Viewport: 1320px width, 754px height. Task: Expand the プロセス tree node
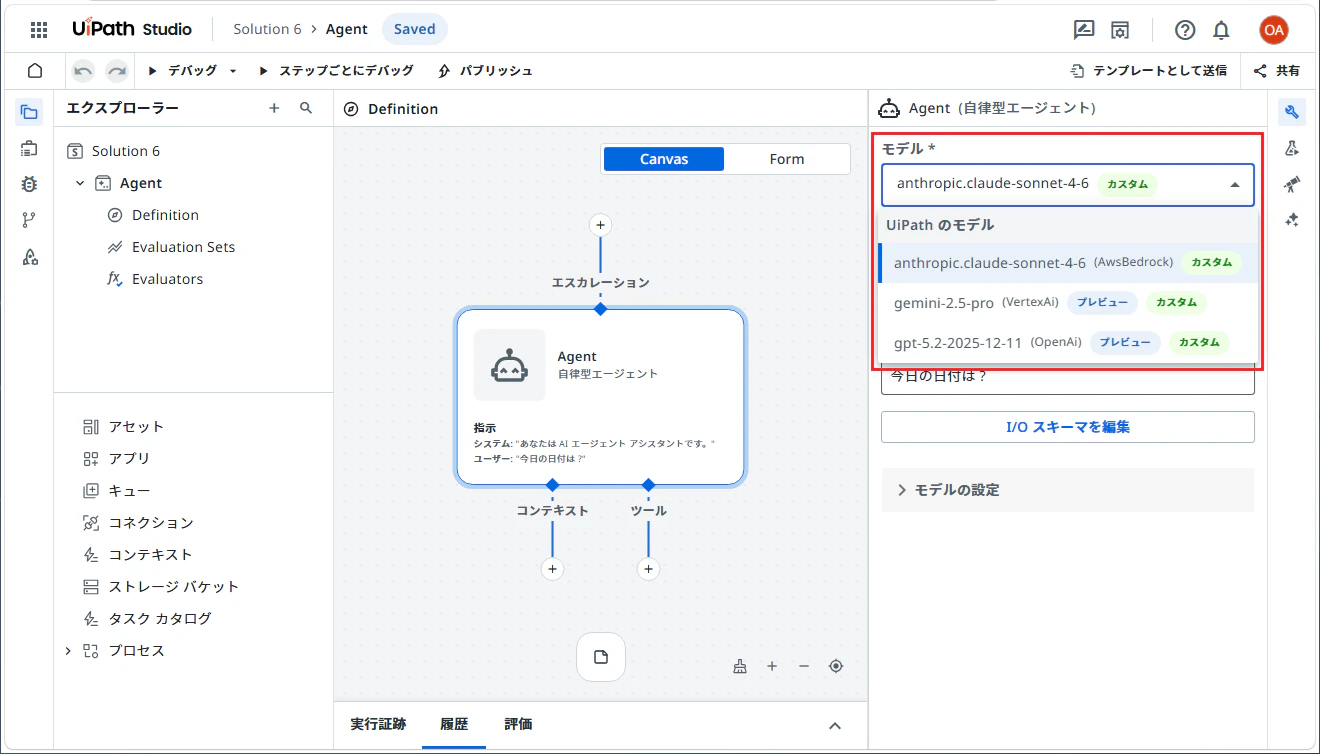click(x=68, y=651)
